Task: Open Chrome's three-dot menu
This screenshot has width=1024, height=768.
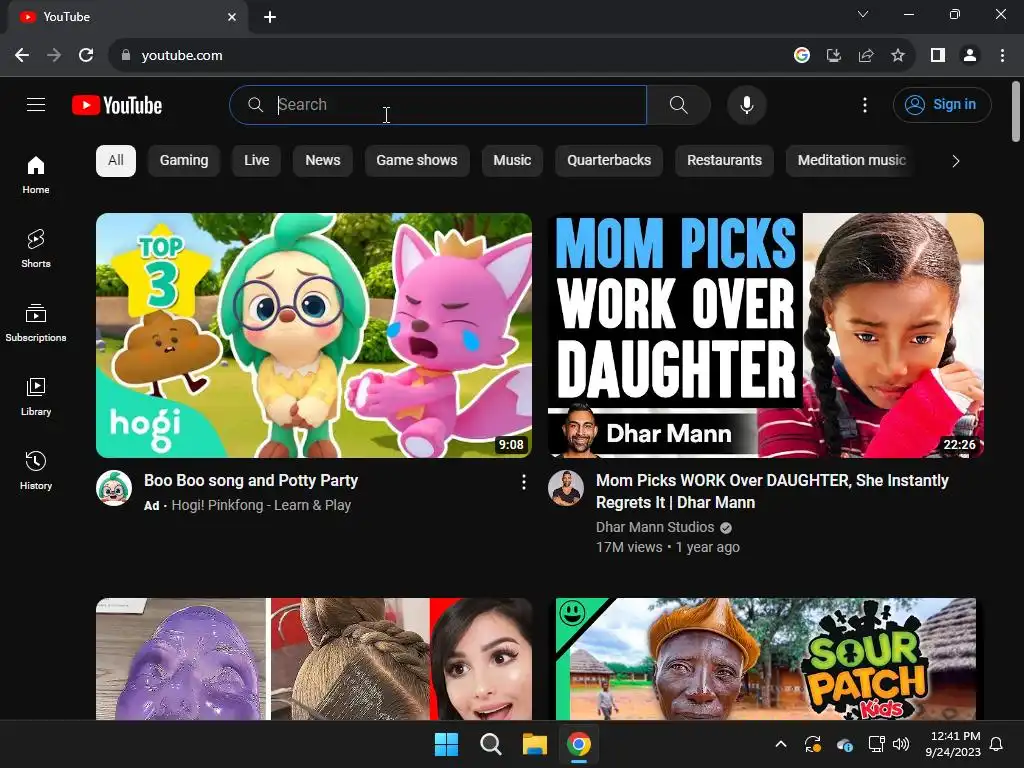Action: 1002,56
